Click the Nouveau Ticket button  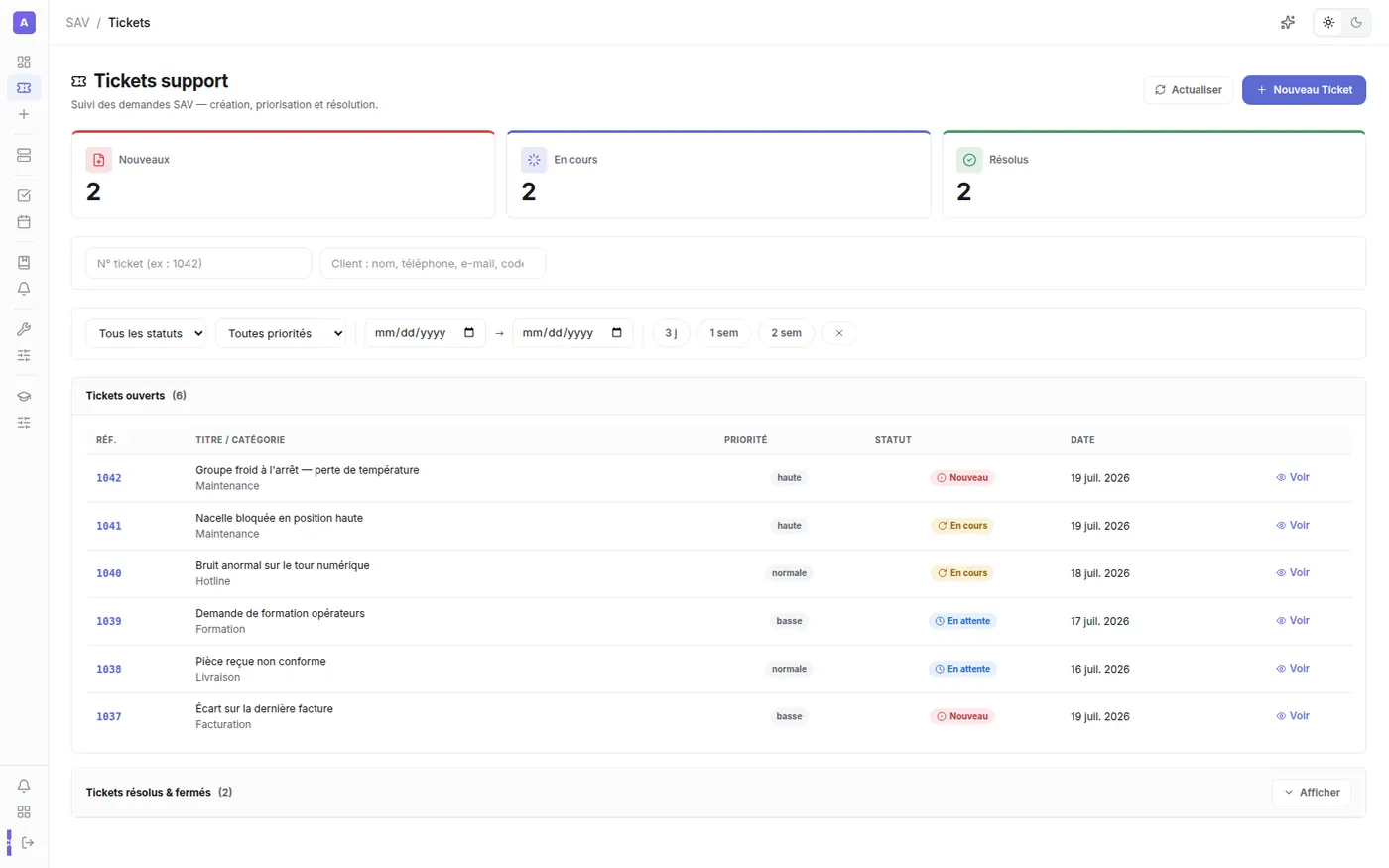(1304, 90)
